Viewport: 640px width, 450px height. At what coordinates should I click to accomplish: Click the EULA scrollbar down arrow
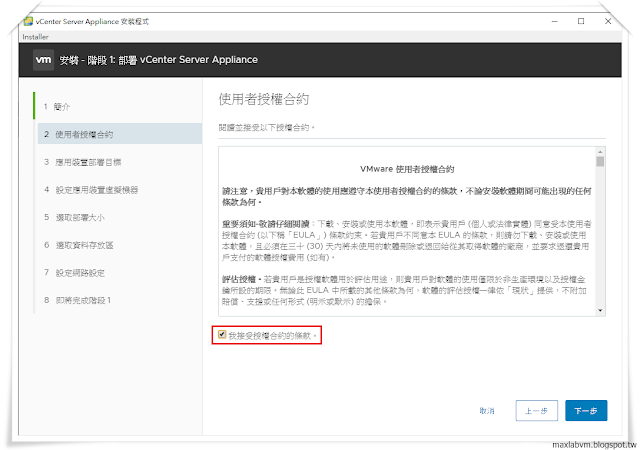pos(600,310)
